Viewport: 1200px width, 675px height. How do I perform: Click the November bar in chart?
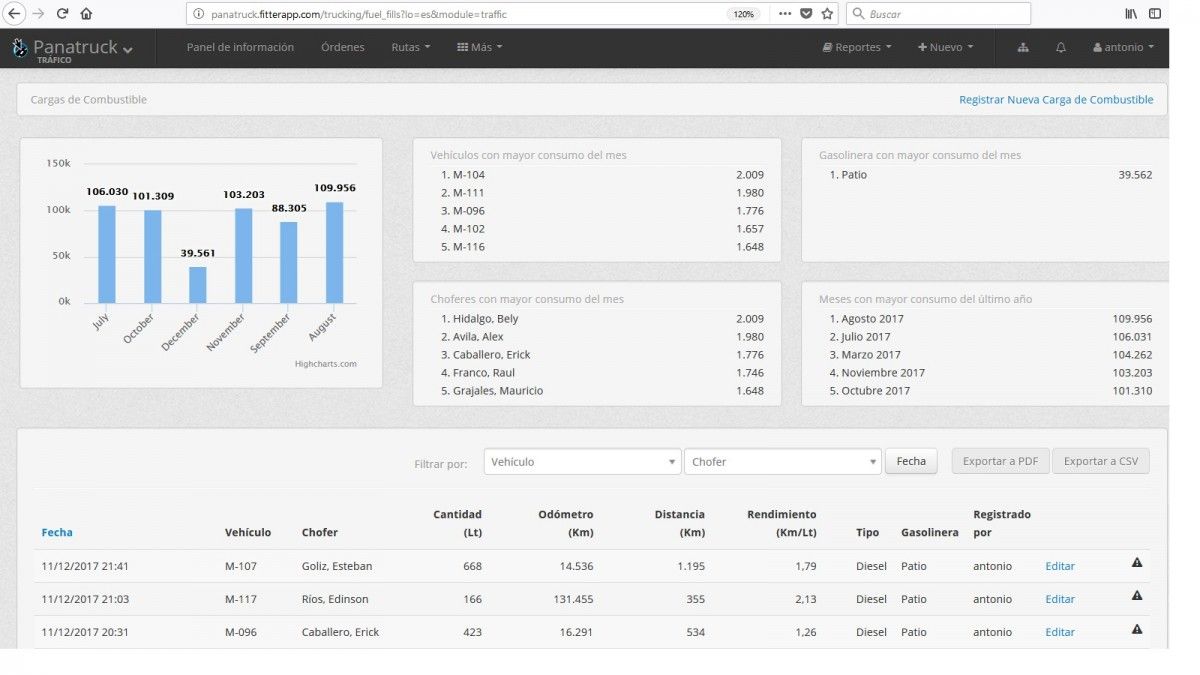(243, 255)
